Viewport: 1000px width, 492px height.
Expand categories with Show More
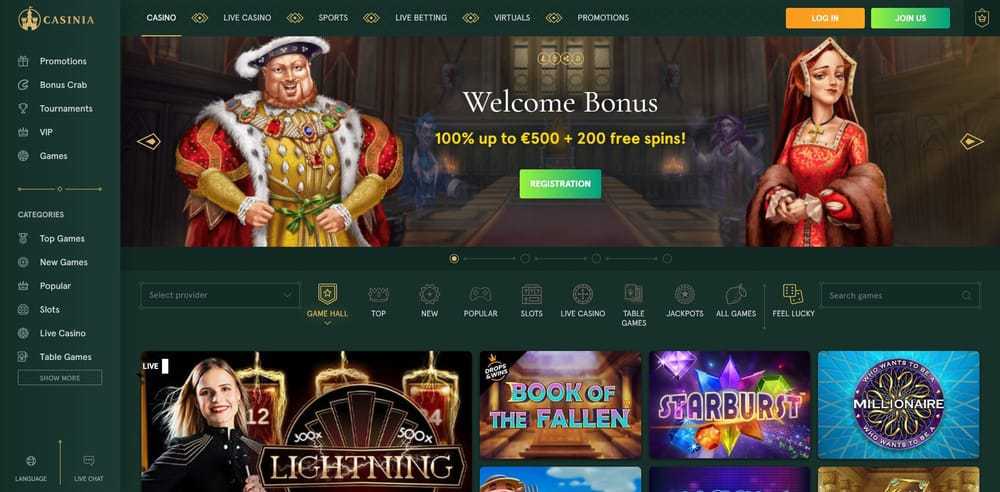point(60,378)
